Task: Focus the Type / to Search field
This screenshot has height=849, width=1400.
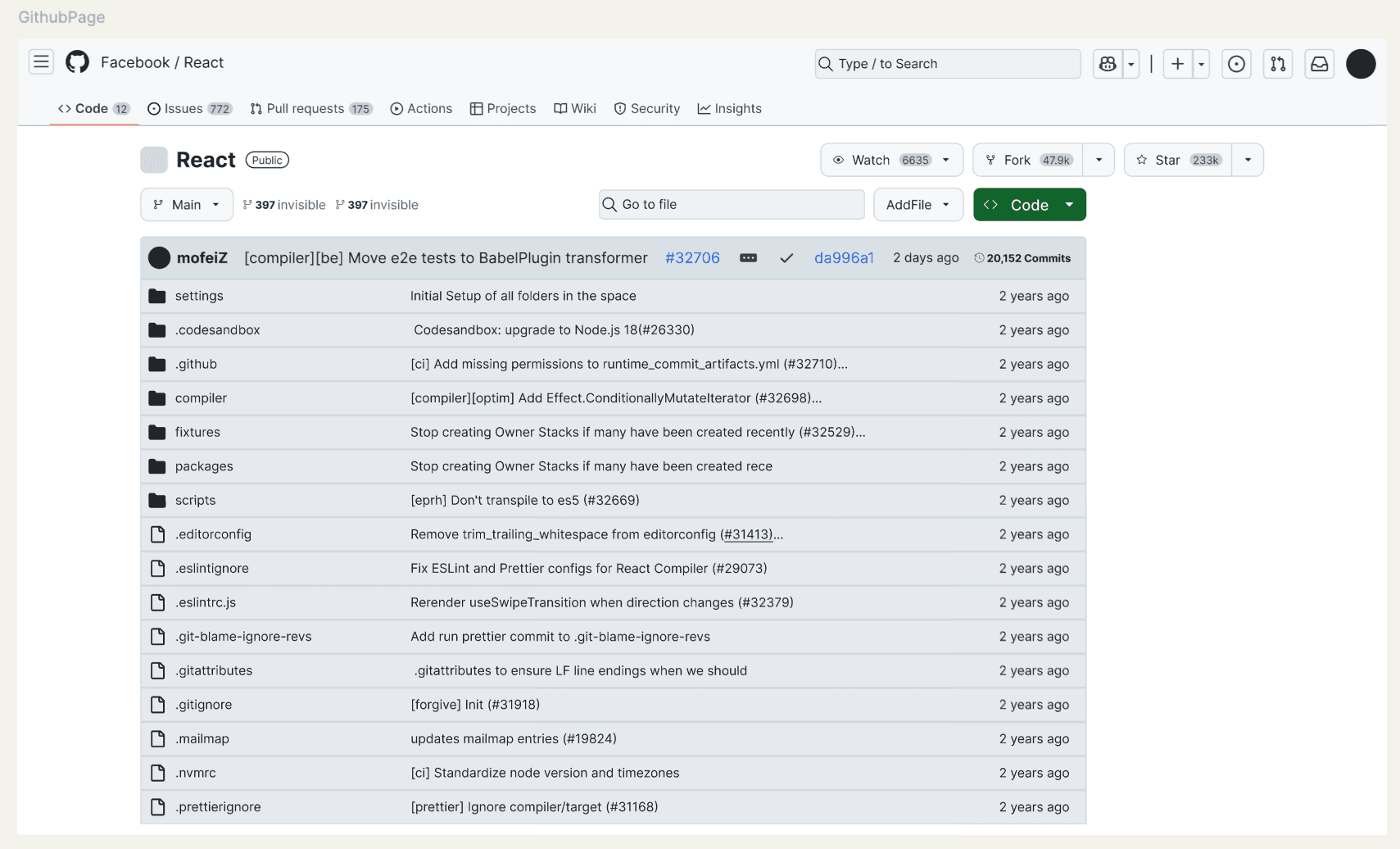Action: click(x=948, y=64)
